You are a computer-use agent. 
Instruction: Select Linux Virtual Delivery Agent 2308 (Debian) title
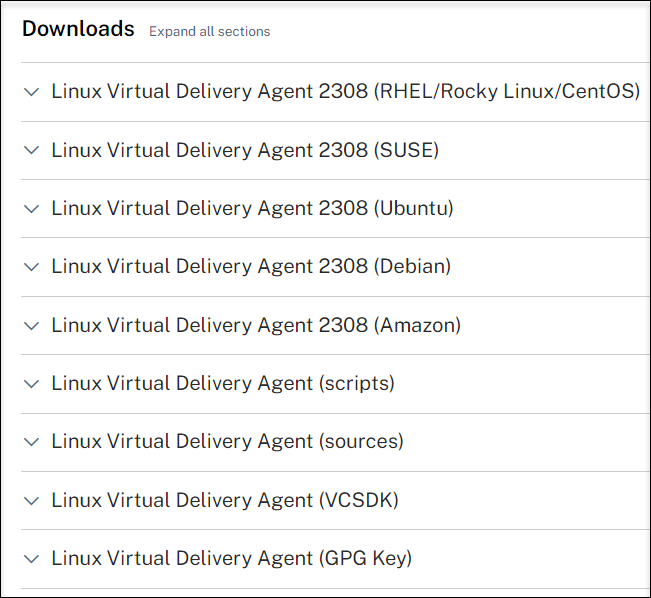251,267
